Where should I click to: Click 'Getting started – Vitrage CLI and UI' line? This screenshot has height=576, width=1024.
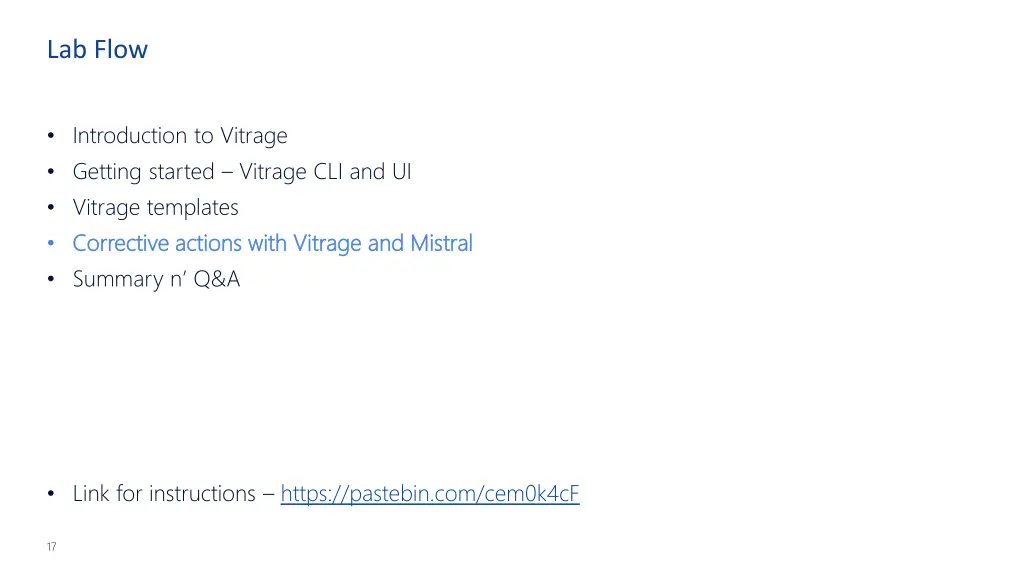(242, 172)
